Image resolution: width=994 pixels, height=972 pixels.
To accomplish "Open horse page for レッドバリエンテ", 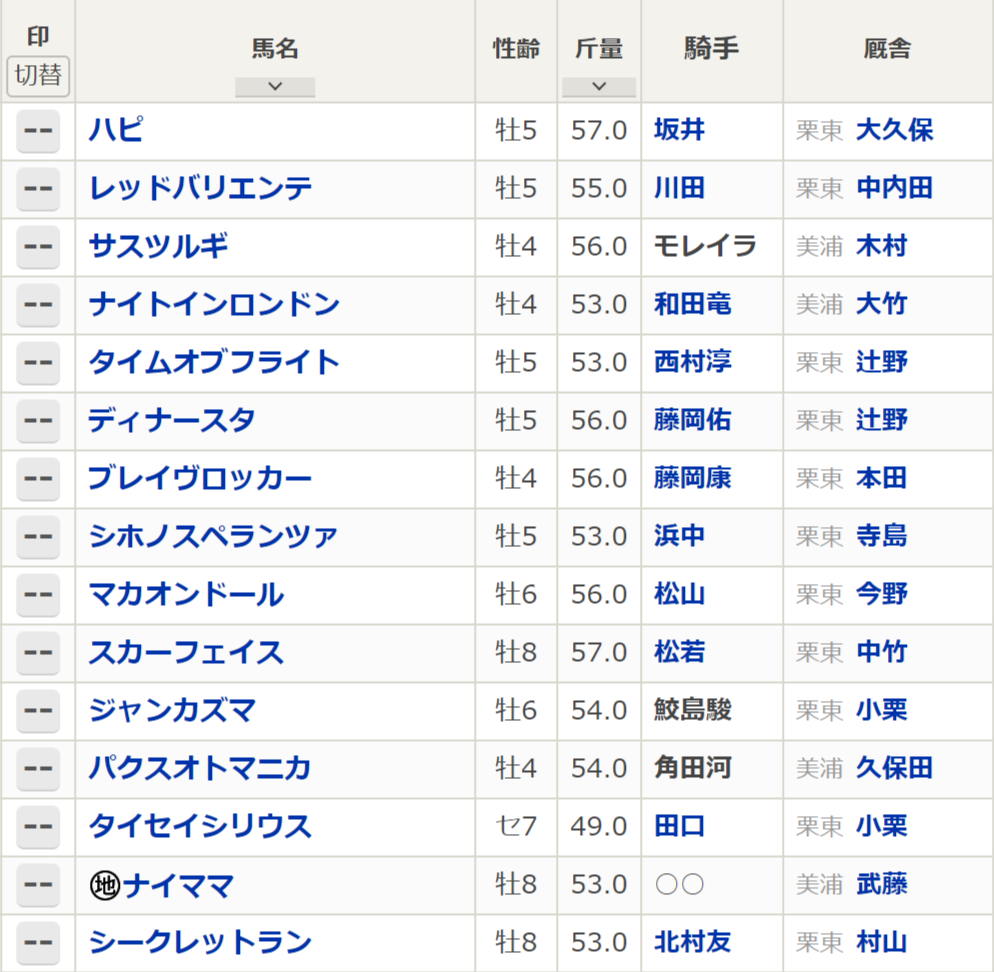I will point(200,189).
